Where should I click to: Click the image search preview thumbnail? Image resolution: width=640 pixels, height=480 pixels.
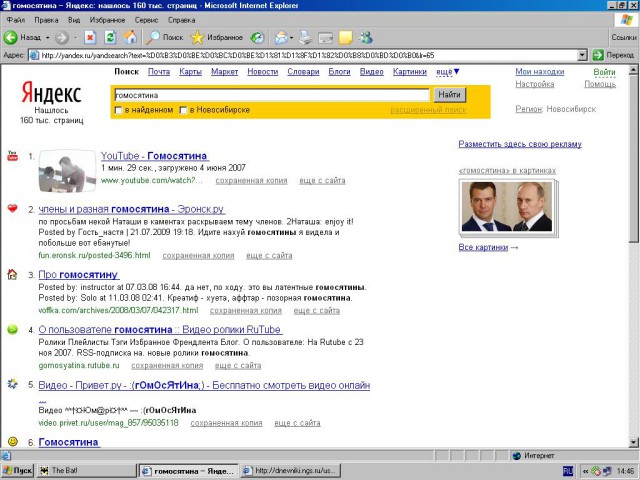click(x=507, y=207)
